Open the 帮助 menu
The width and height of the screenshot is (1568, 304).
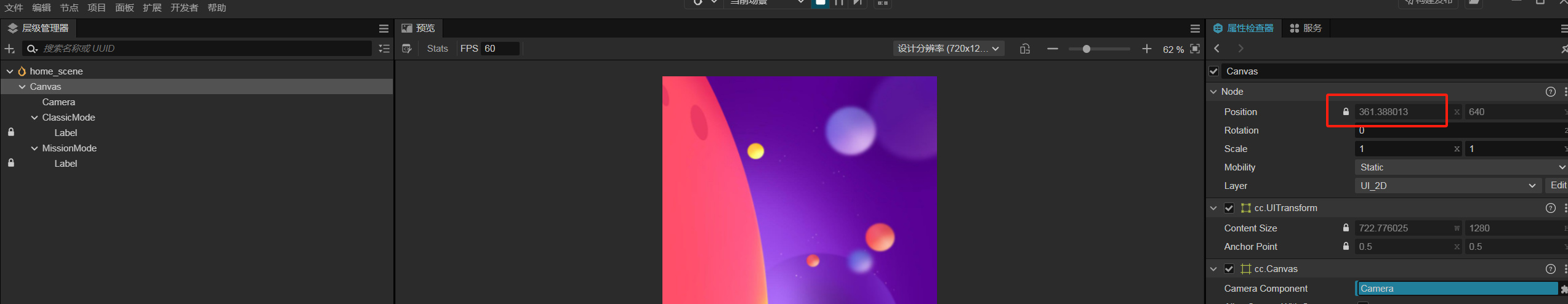click(x=217, y=7)
